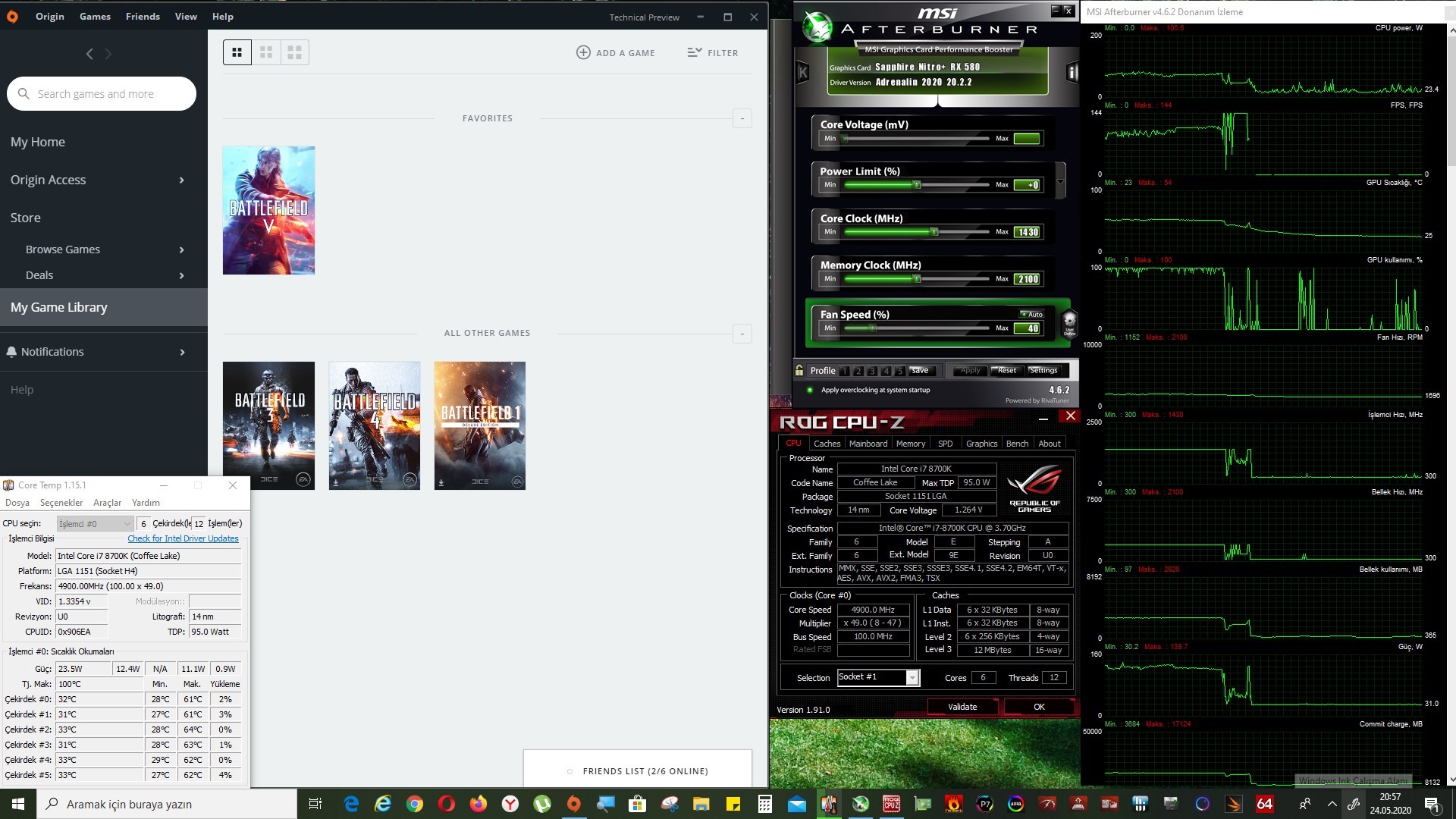This screenshot has width=1456, height=819.
Task: Toggle apply overclocking at system startup
Action: (810, 390)
